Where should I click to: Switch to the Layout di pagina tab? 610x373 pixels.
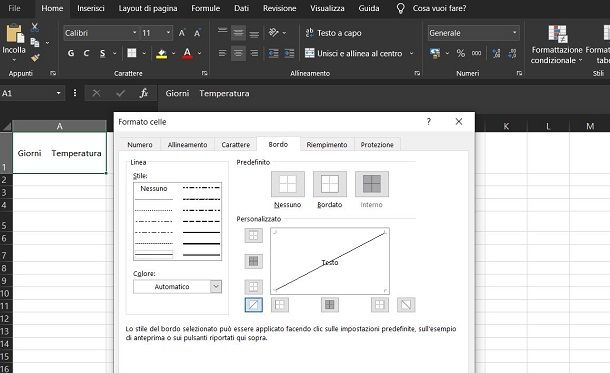148,8
